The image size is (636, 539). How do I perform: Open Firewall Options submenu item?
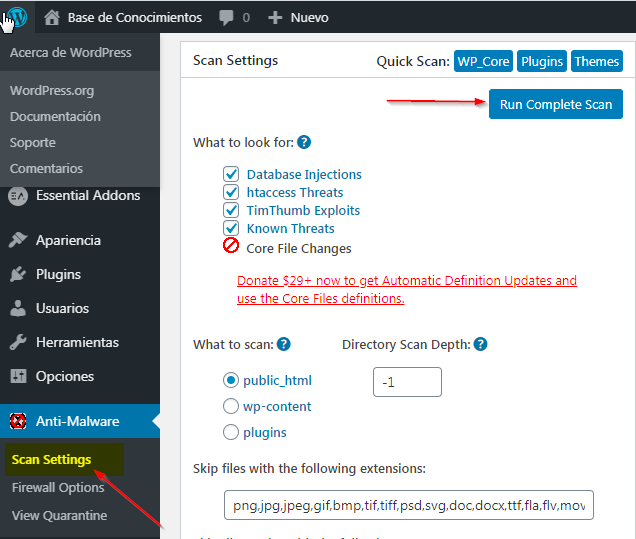tap(58, 488)
